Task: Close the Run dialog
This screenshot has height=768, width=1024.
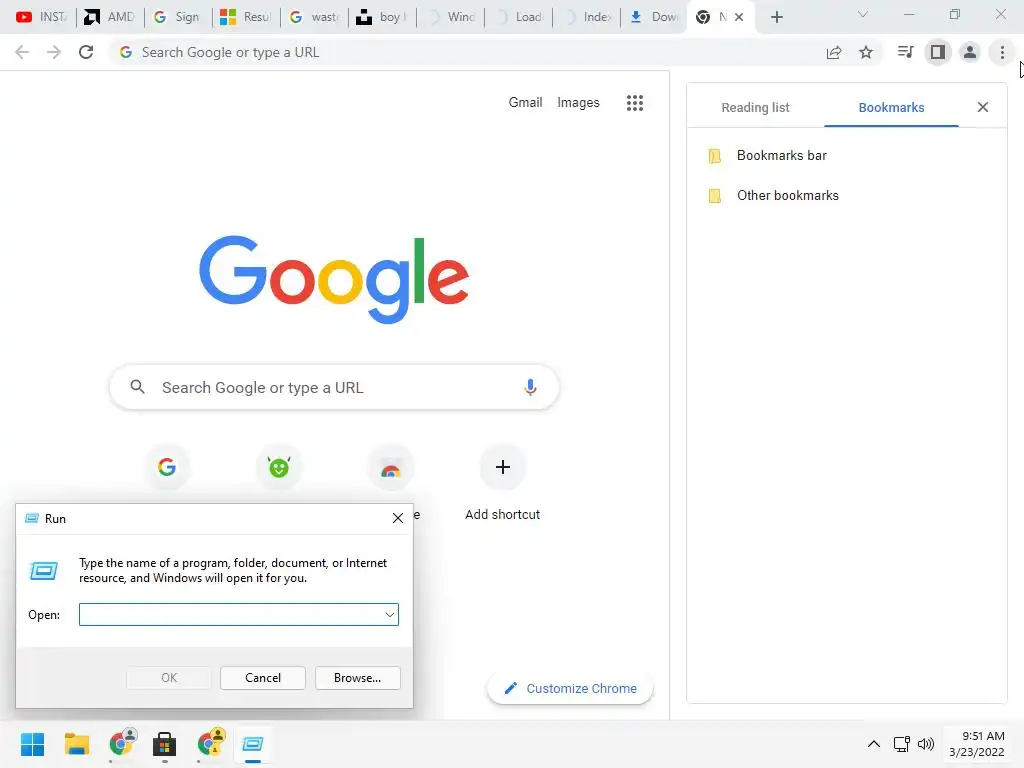Action: coord(398,519)
